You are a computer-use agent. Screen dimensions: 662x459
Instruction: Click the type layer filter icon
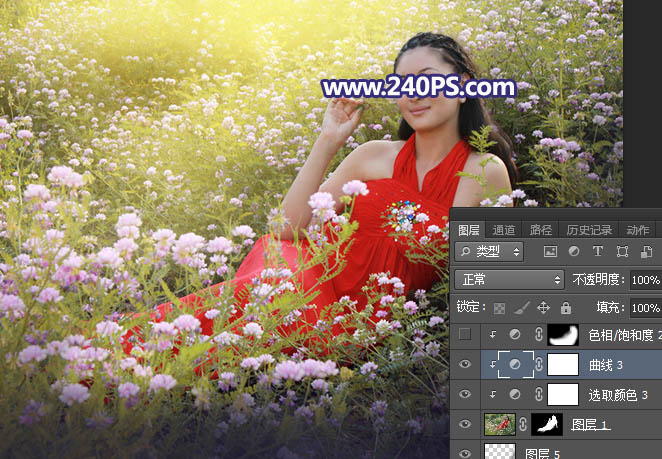[x=598, y=251]
